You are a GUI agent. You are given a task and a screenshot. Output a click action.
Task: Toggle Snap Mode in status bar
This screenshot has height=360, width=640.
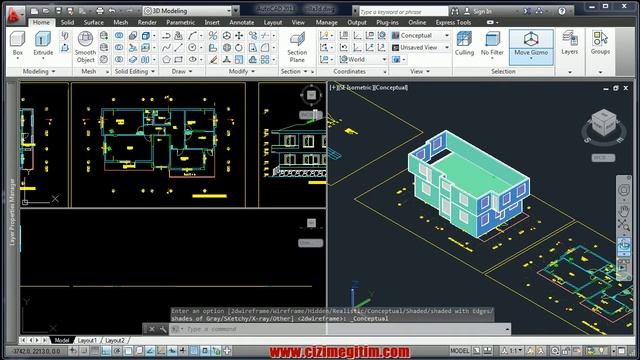(x=84, y=351)
